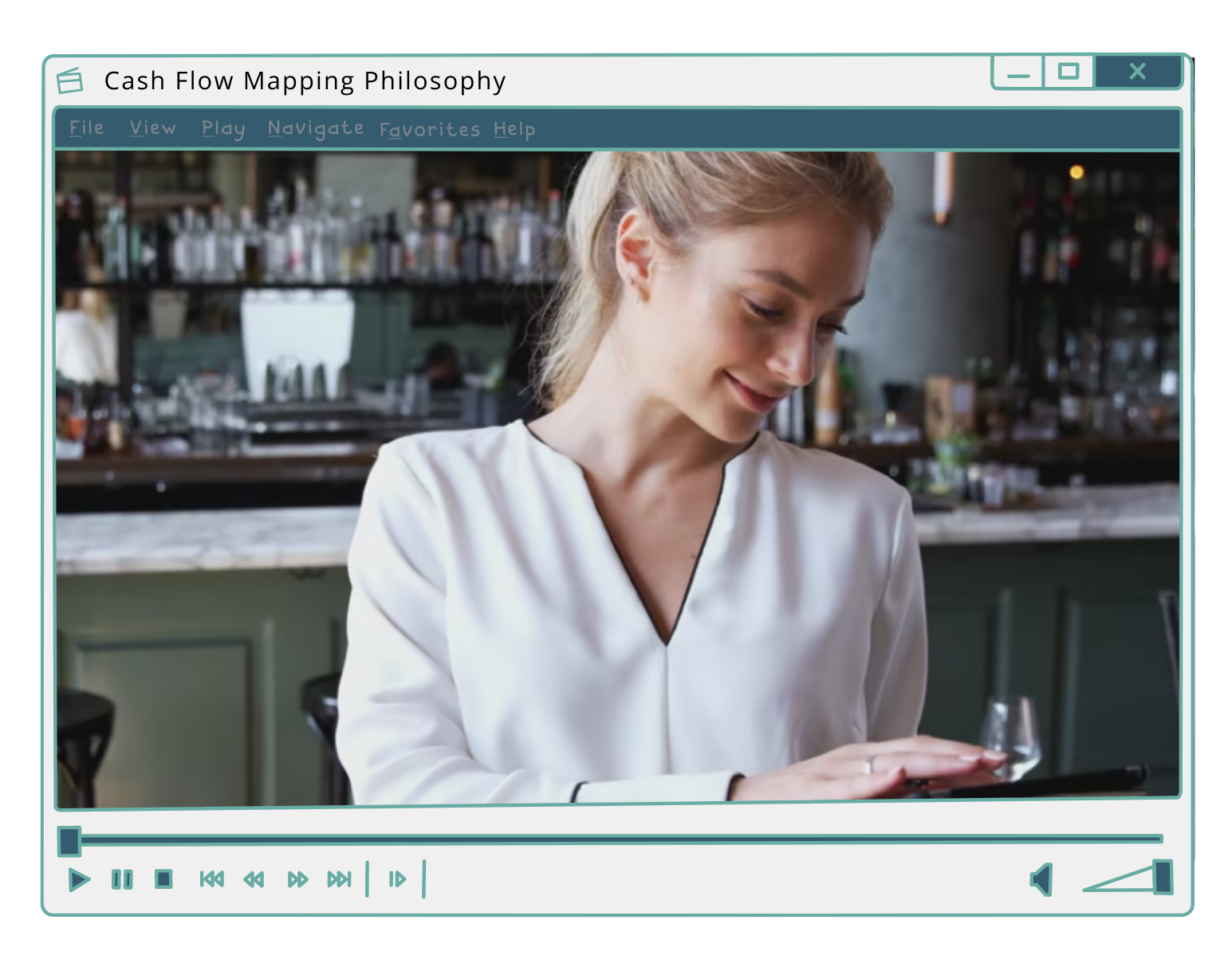
Task: Close the Cash Flow Mapping Philosophy window
Action: pos(1138,72)
